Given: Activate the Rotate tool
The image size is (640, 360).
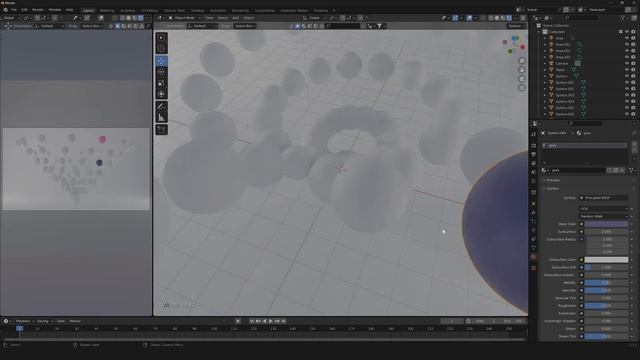Looking at the screenshot, I should (162, 72).
